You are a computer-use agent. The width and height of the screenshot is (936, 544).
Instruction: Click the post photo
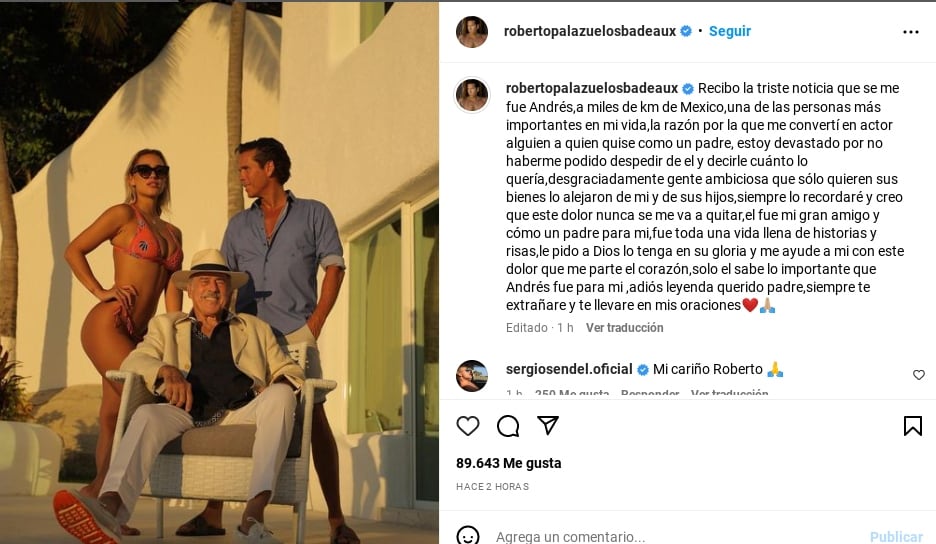[x=219, y=272]
